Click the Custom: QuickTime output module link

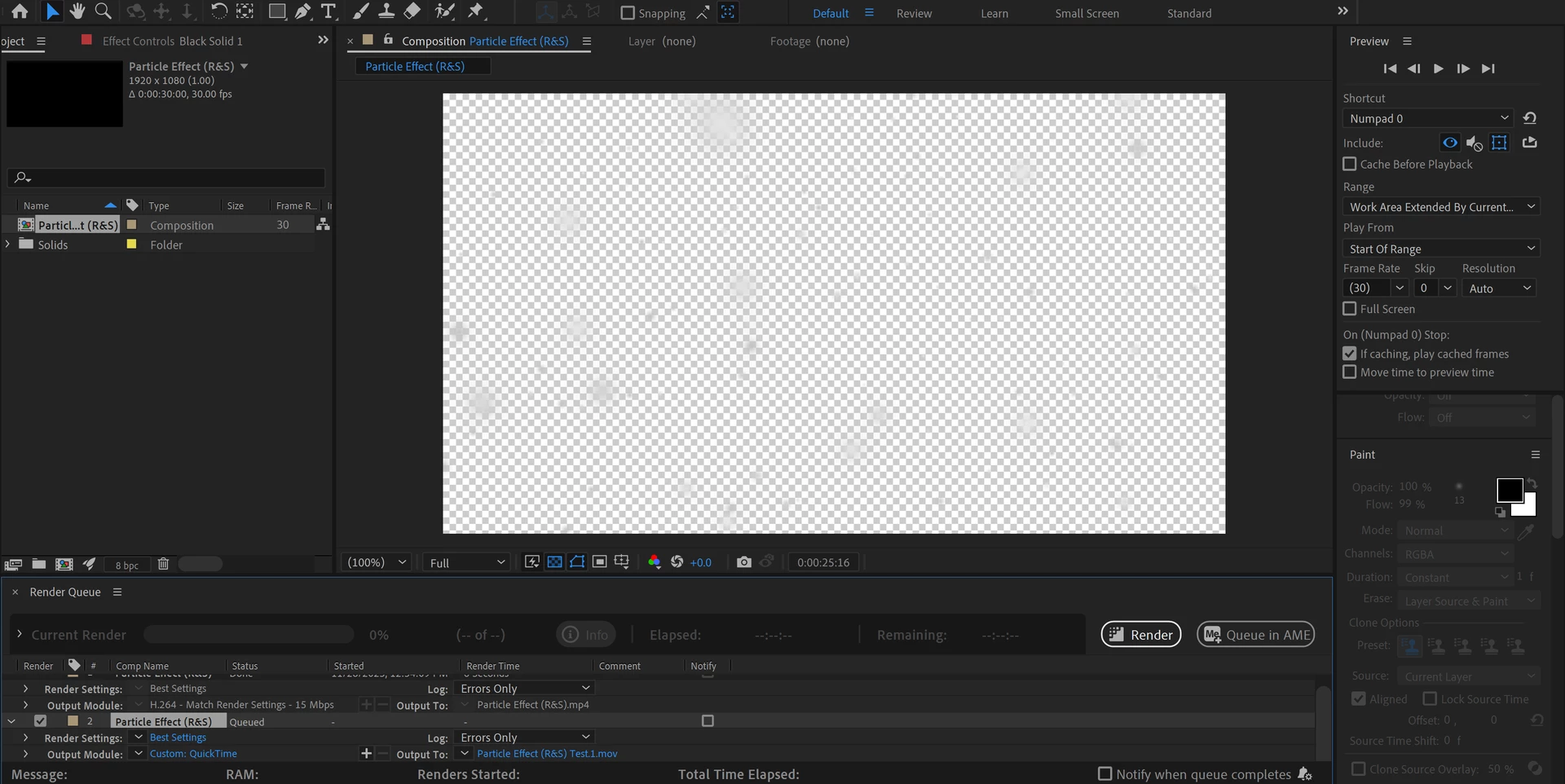[193, 753]
